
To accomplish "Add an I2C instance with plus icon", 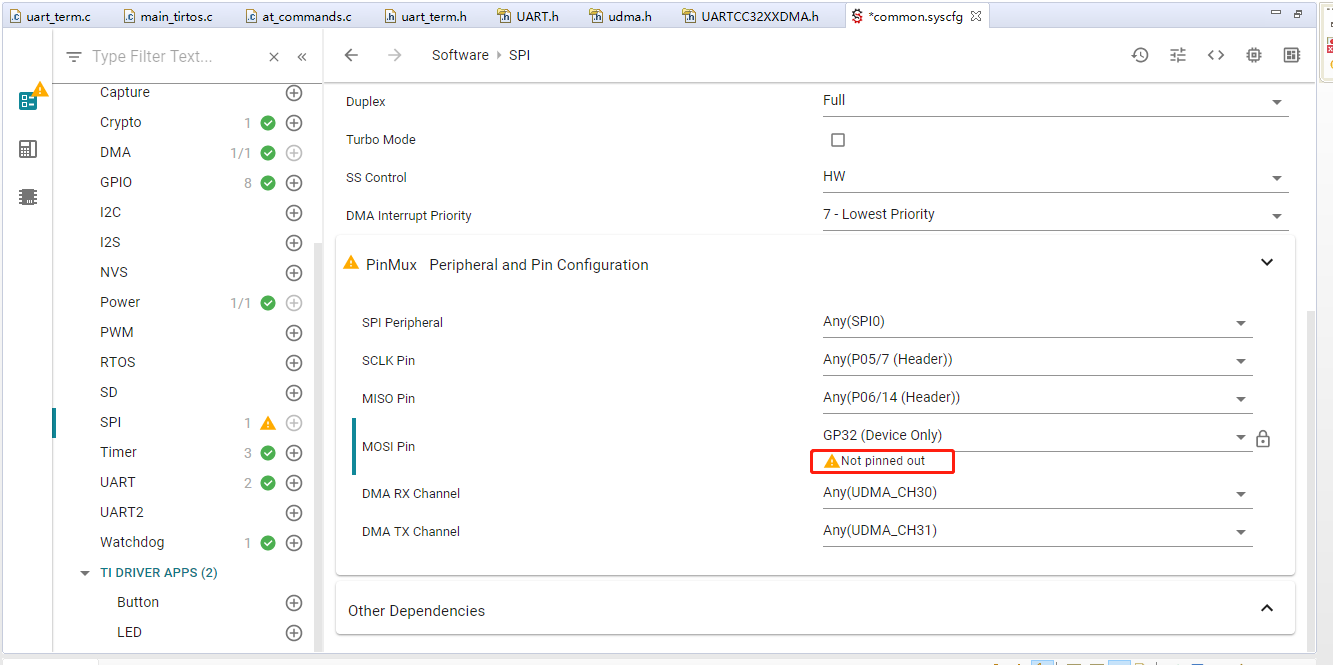I will point(294,213).
